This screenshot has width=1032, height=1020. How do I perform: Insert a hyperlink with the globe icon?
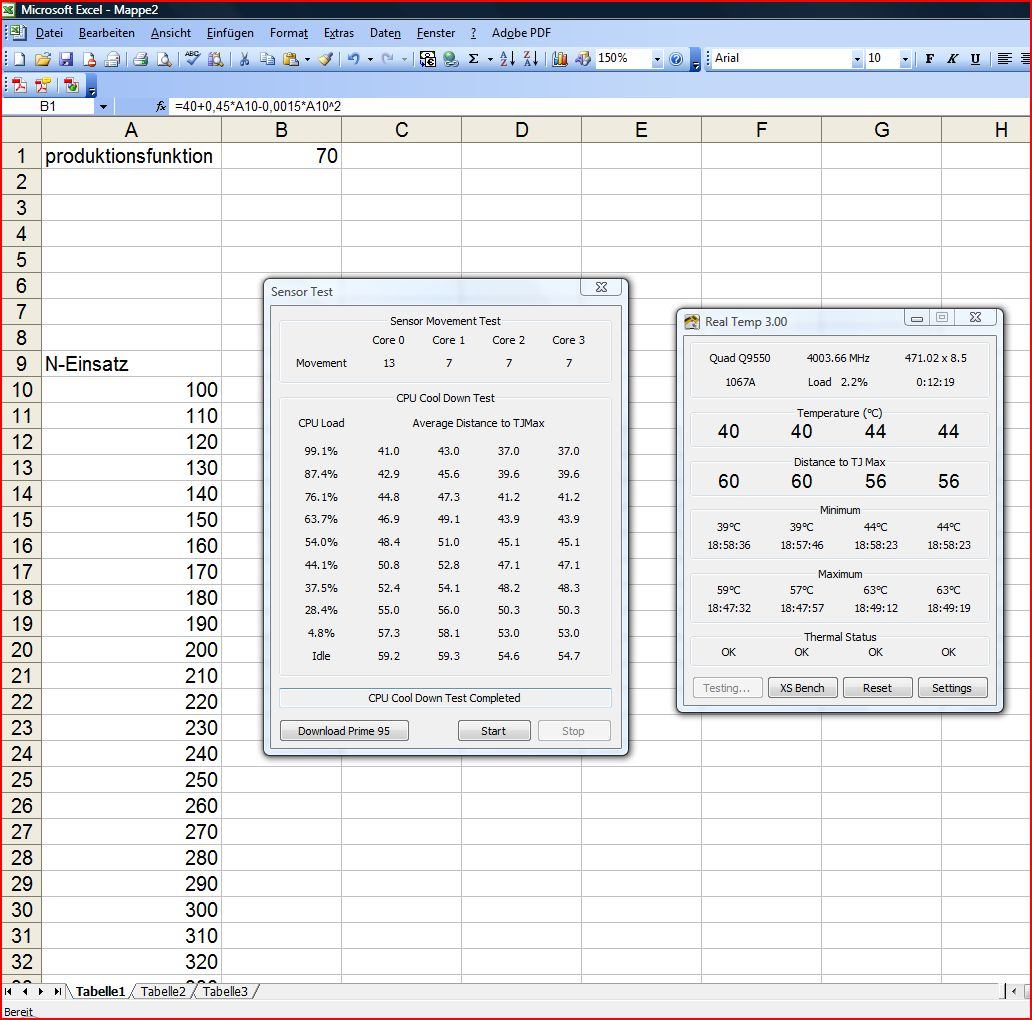click(x=451, y=59)
